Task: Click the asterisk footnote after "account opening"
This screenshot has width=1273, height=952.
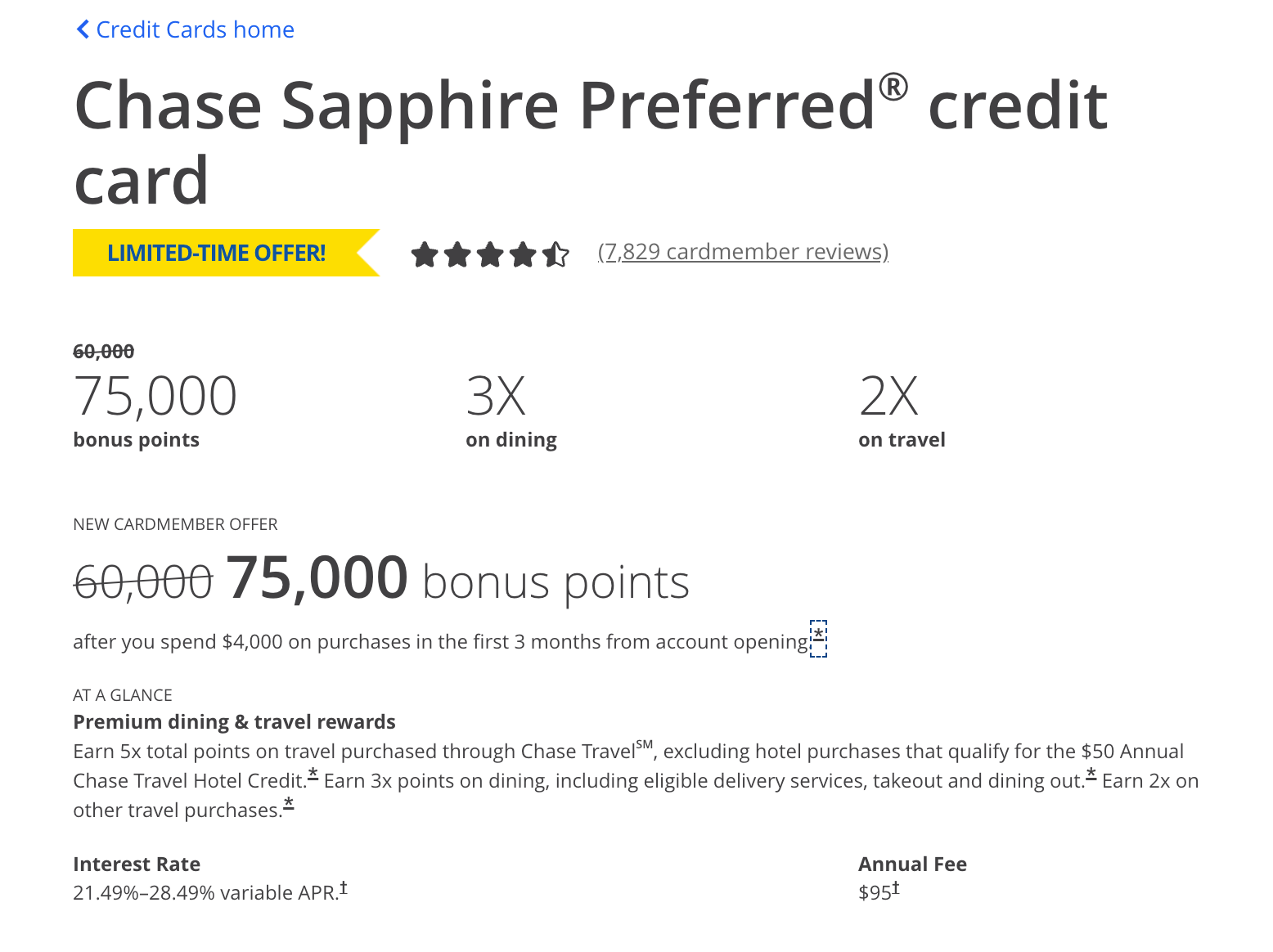Action: click(x=818, y=637)
